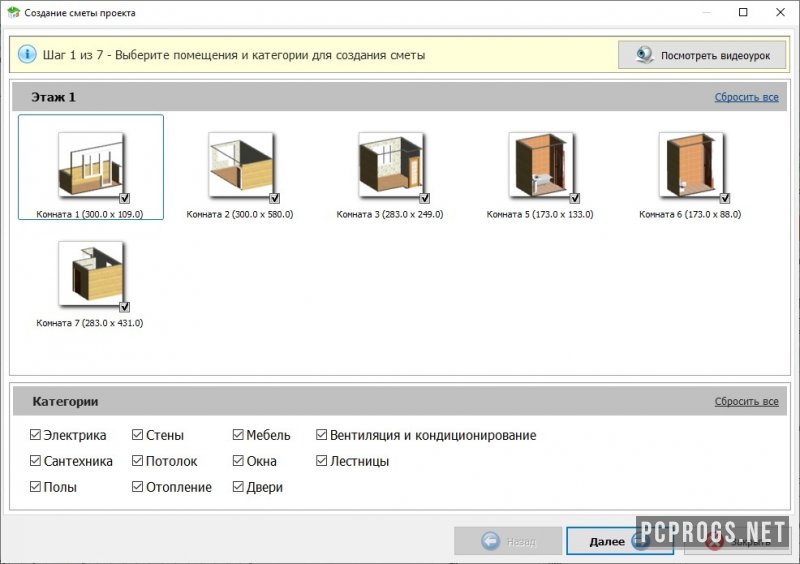Select the Комната 5 room thumbnail
Image resolution: width=800 pixels, height=564 pixels.
[x=541, y=164]
